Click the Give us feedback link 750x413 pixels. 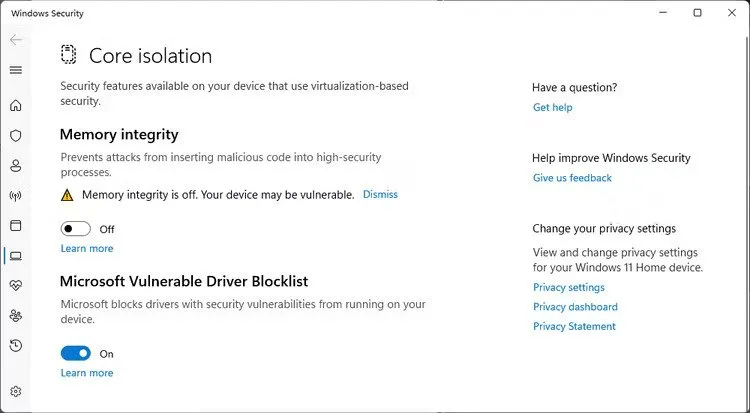[x=572, y=178]
